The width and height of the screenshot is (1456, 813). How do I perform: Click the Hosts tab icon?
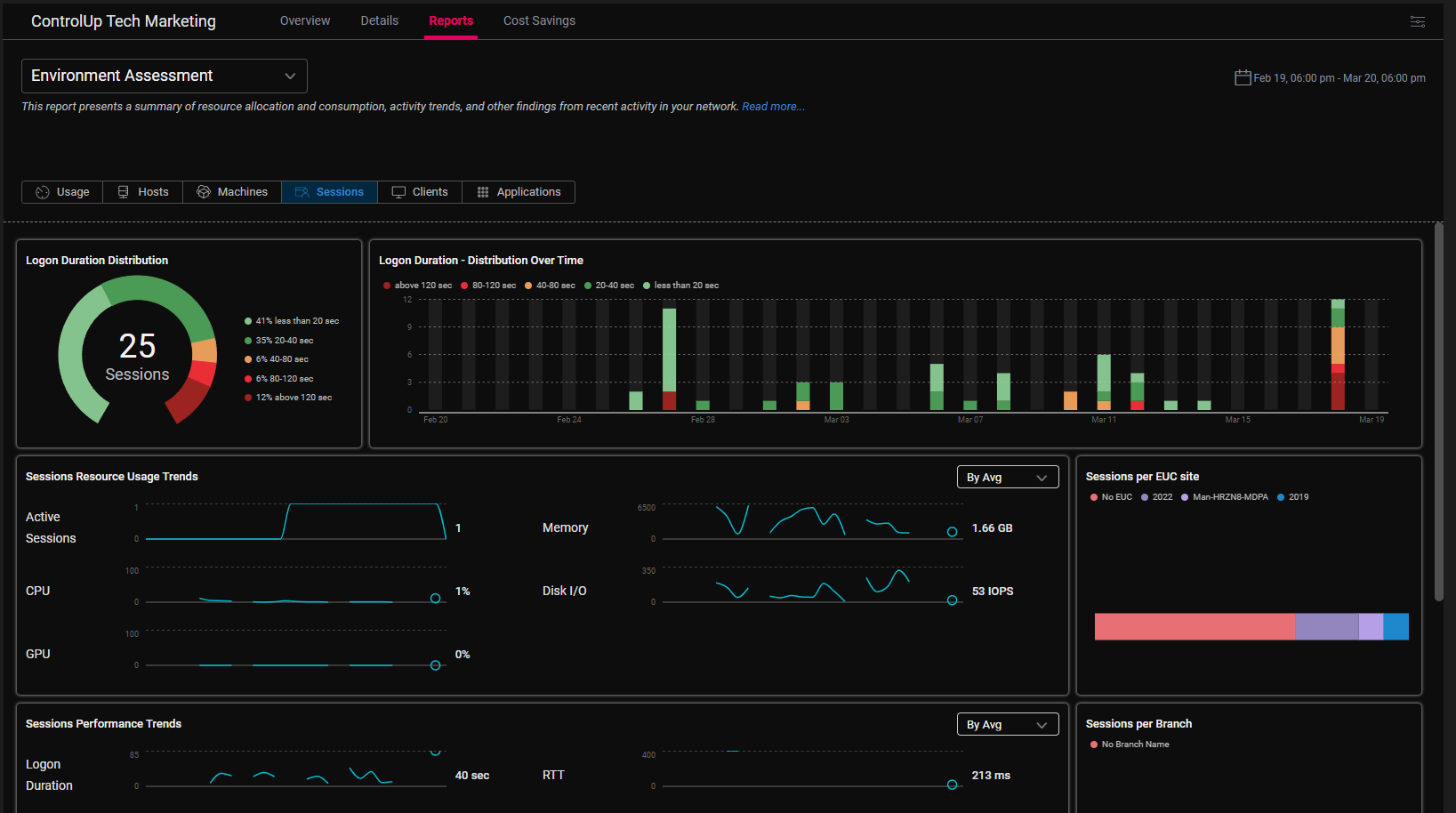pos(124,192)
